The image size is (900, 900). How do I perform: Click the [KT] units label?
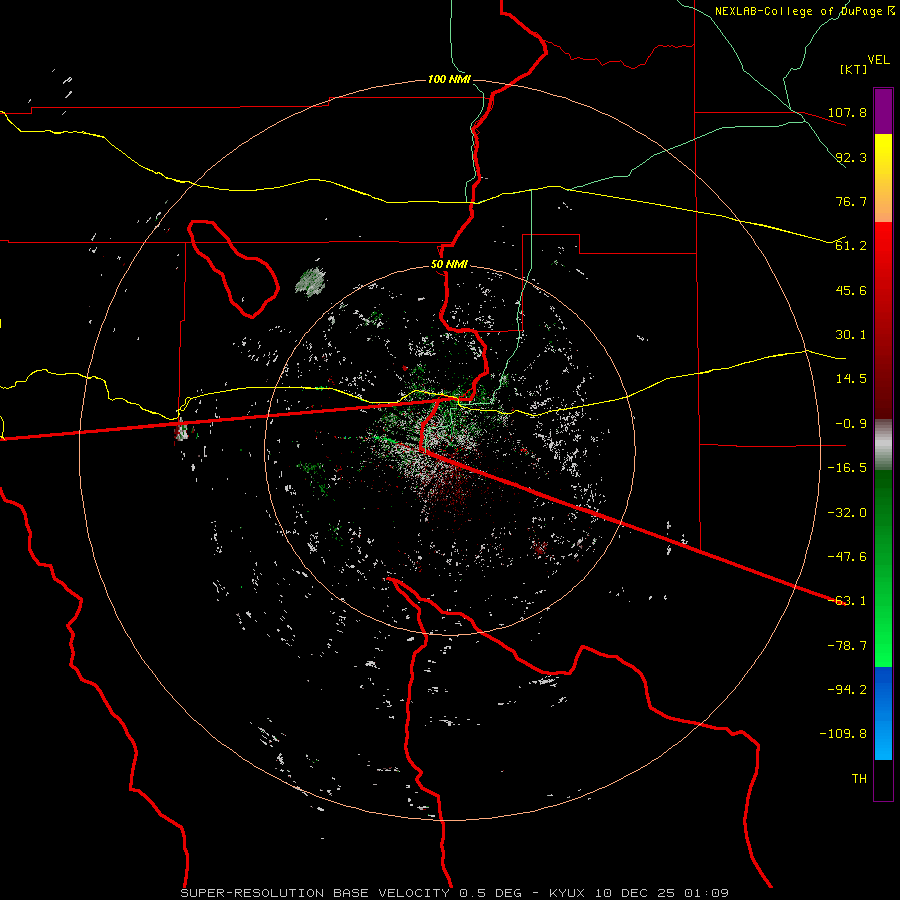[853, 69]
